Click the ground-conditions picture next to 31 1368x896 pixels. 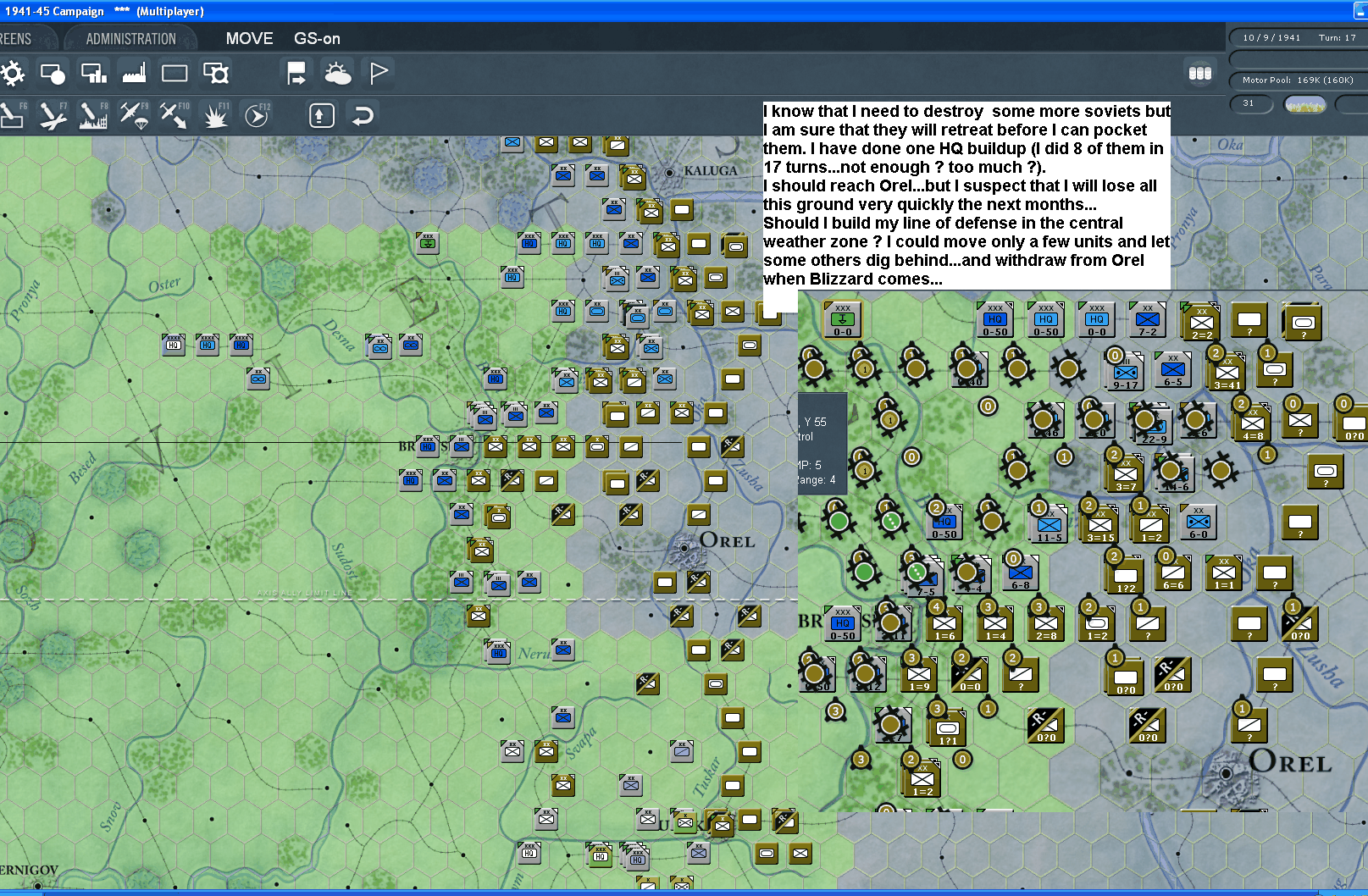click(1305, 104)
